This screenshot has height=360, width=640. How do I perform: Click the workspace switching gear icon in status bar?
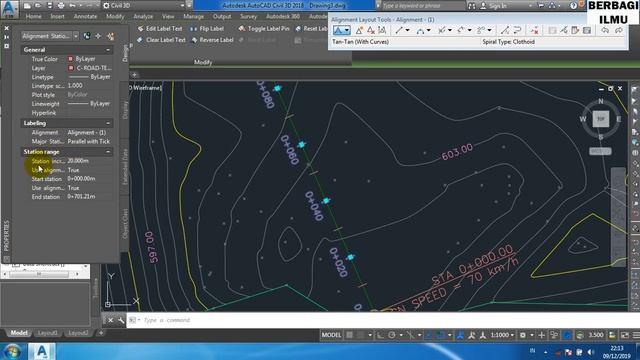pyautogui.click(x=522, y=335)
